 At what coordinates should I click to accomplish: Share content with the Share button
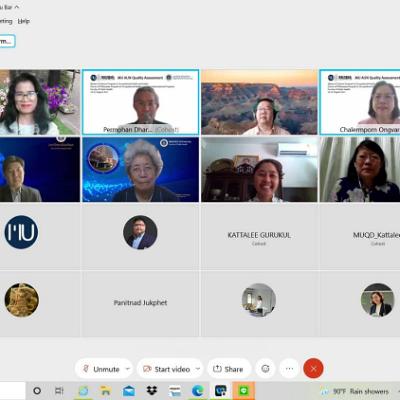click(x=228, y=369)
